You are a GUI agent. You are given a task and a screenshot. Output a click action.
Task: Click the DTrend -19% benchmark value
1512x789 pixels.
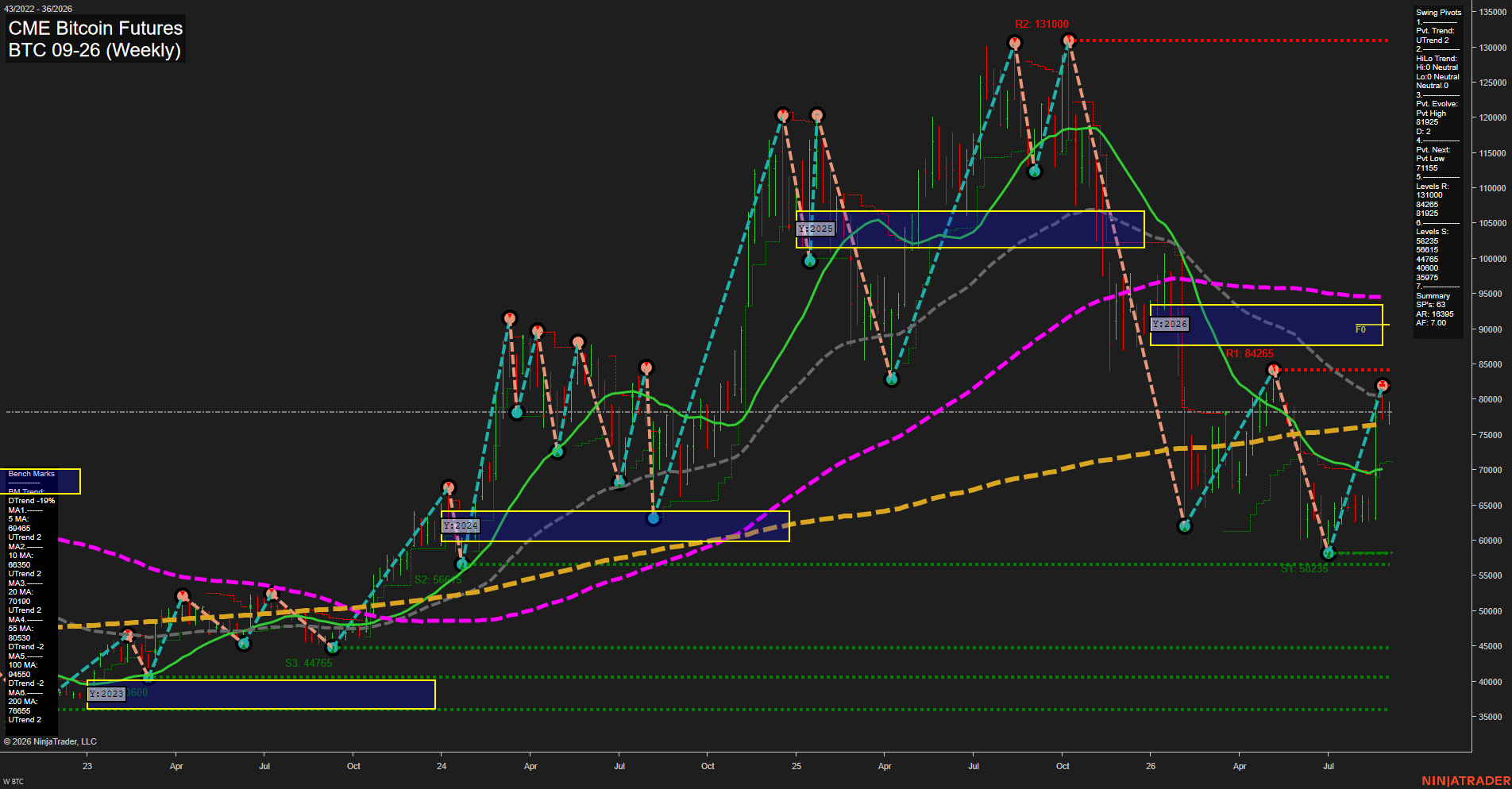coord(32,501)
